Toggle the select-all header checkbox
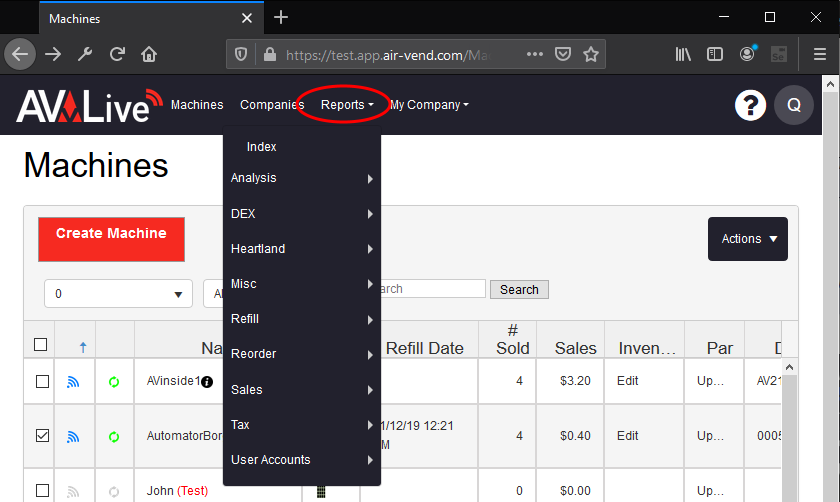This screenshot has width=840, height=502. (41, 345)
